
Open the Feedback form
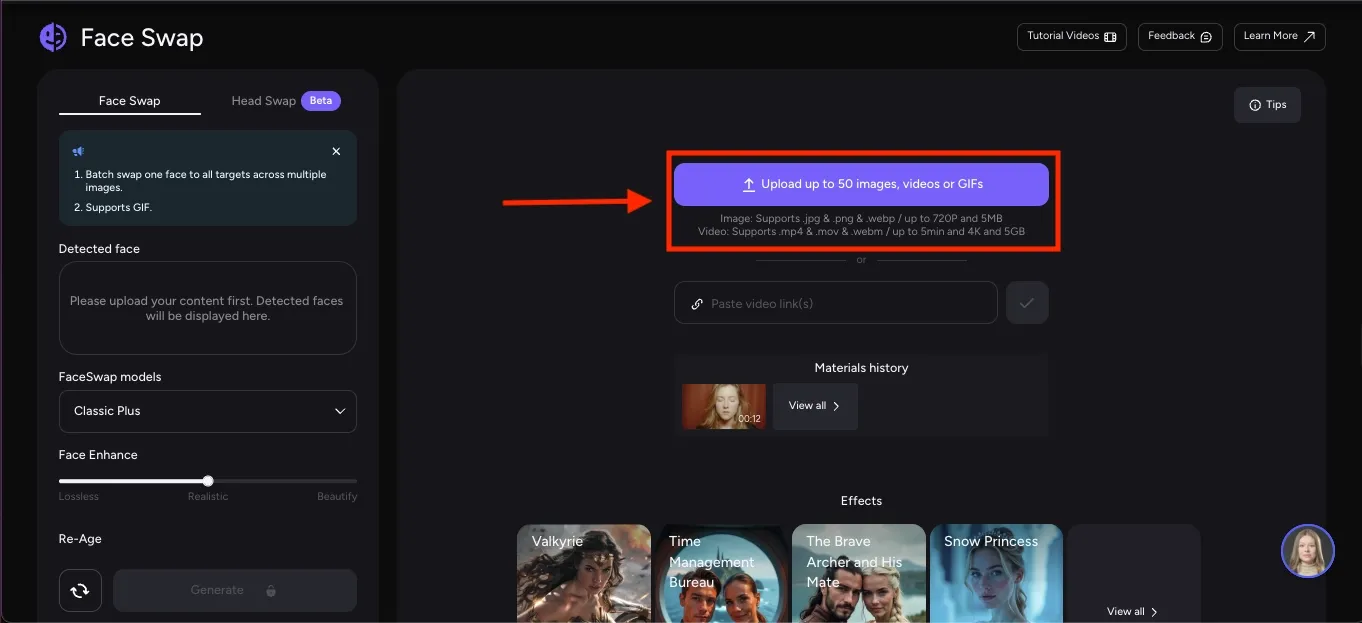tap(1180, 36)
